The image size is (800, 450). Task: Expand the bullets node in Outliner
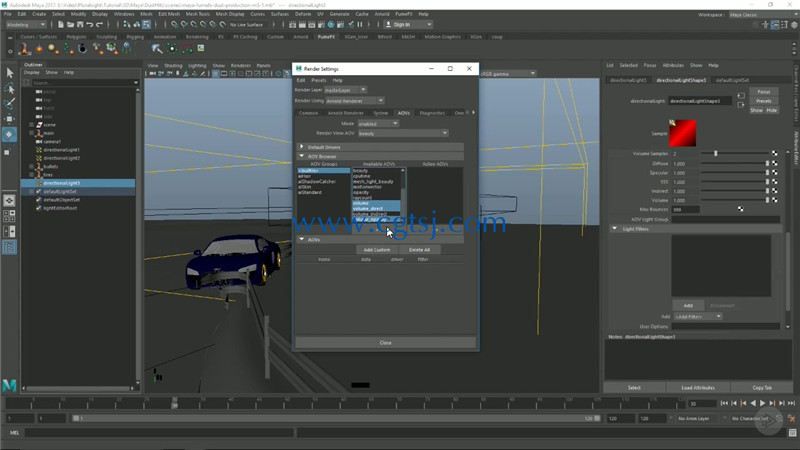(32, 166)
